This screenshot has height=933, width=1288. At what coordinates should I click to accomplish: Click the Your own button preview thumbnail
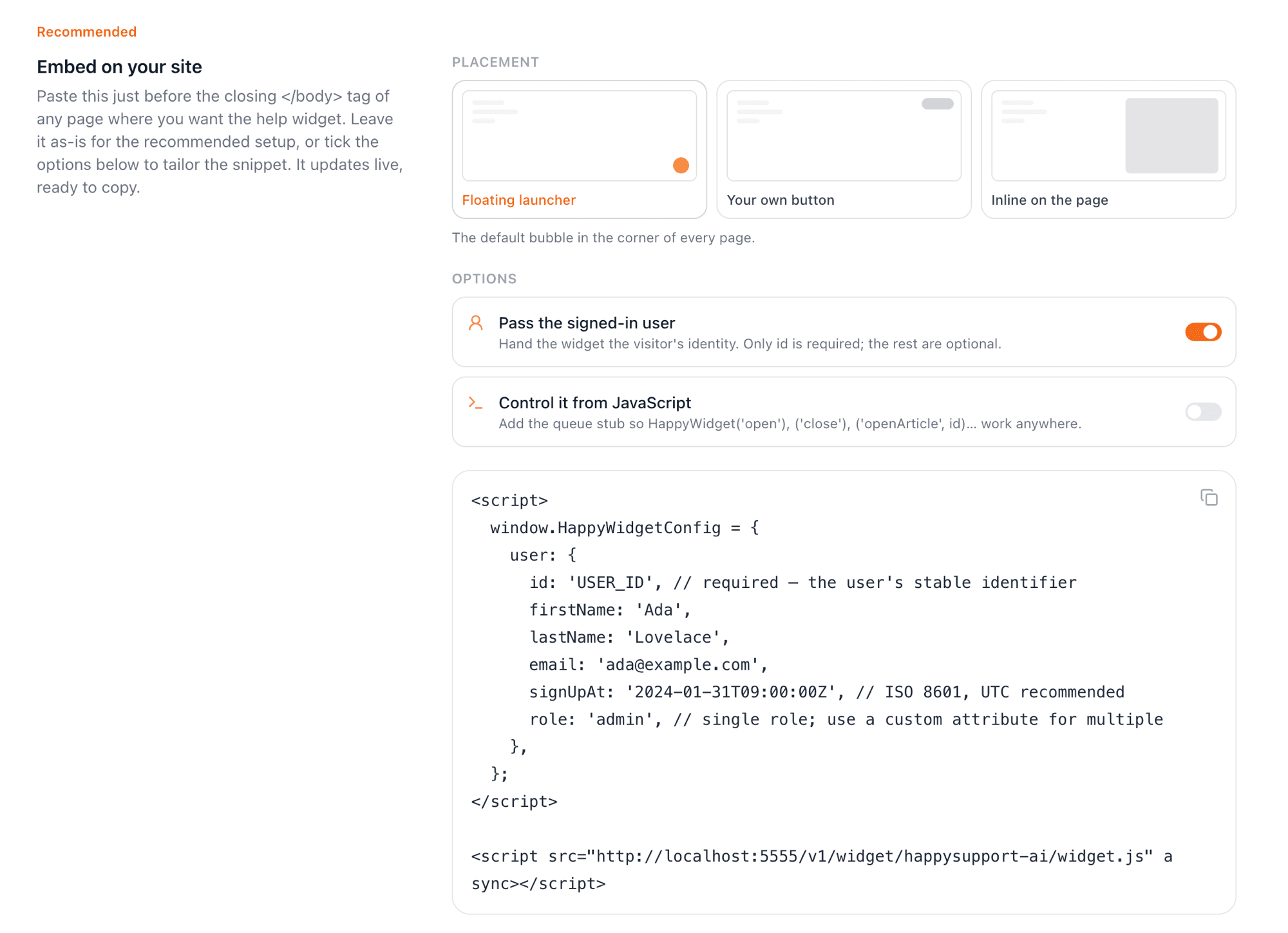click(x=844, y=136)
